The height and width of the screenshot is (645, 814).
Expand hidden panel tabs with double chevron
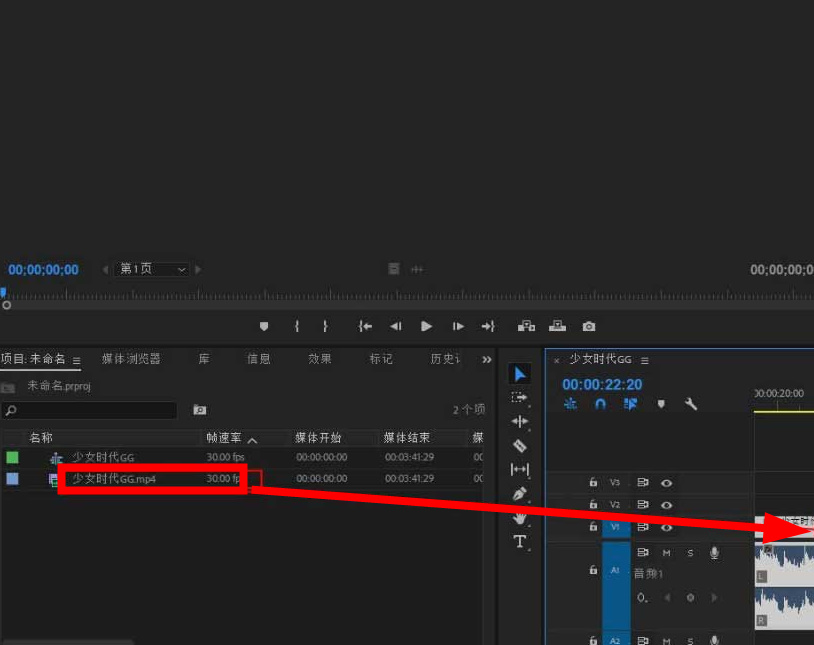(487, 359)
